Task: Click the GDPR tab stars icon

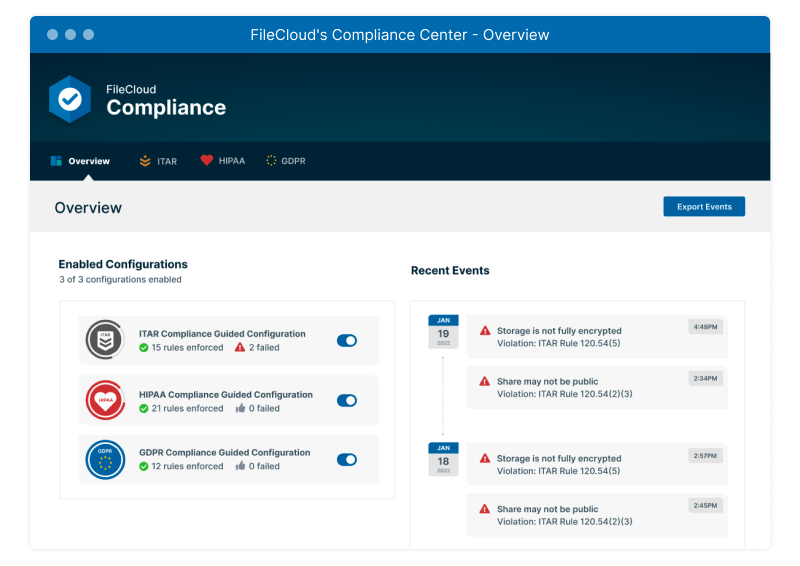Action: click(271, 161)
